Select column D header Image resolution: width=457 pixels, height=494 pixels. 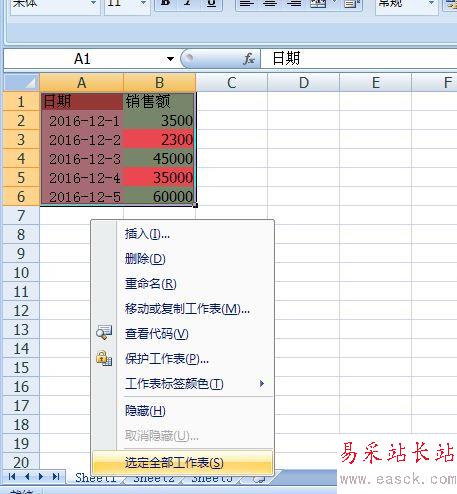pyautogui.click(x=304, y=83)
